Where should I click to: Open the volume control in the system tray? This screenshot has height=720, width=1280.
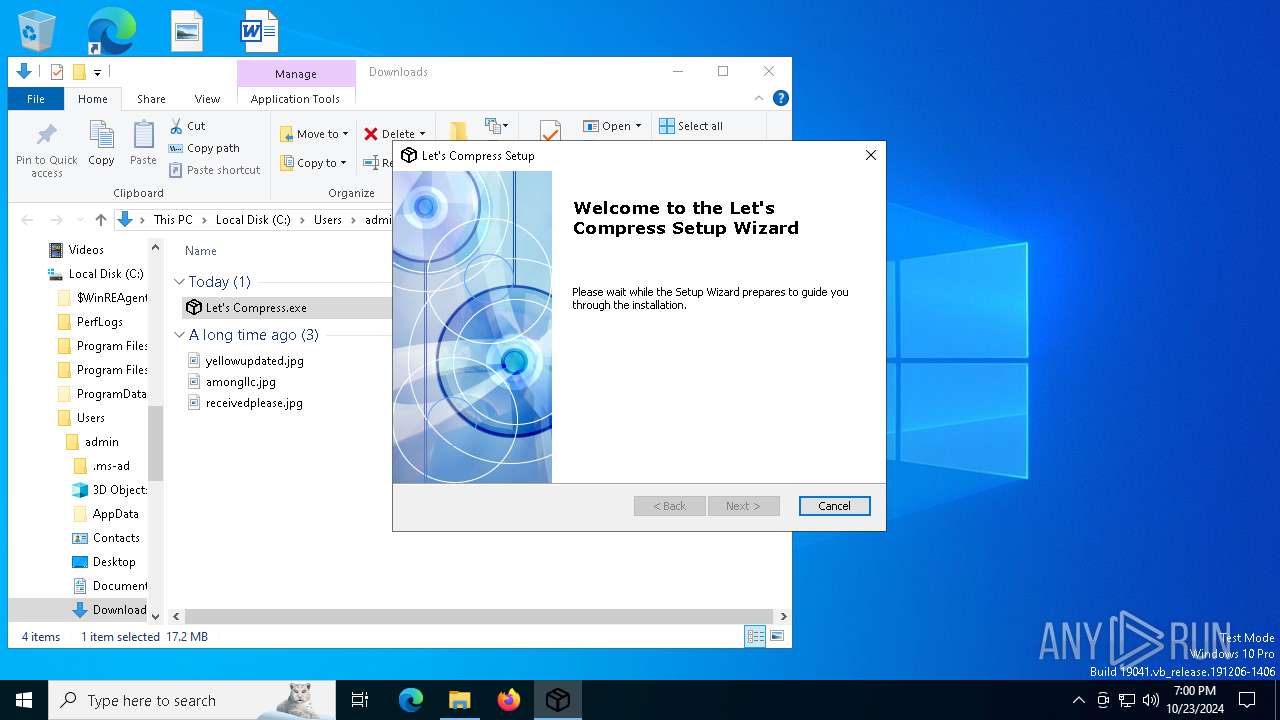(x=1151, y=700)
